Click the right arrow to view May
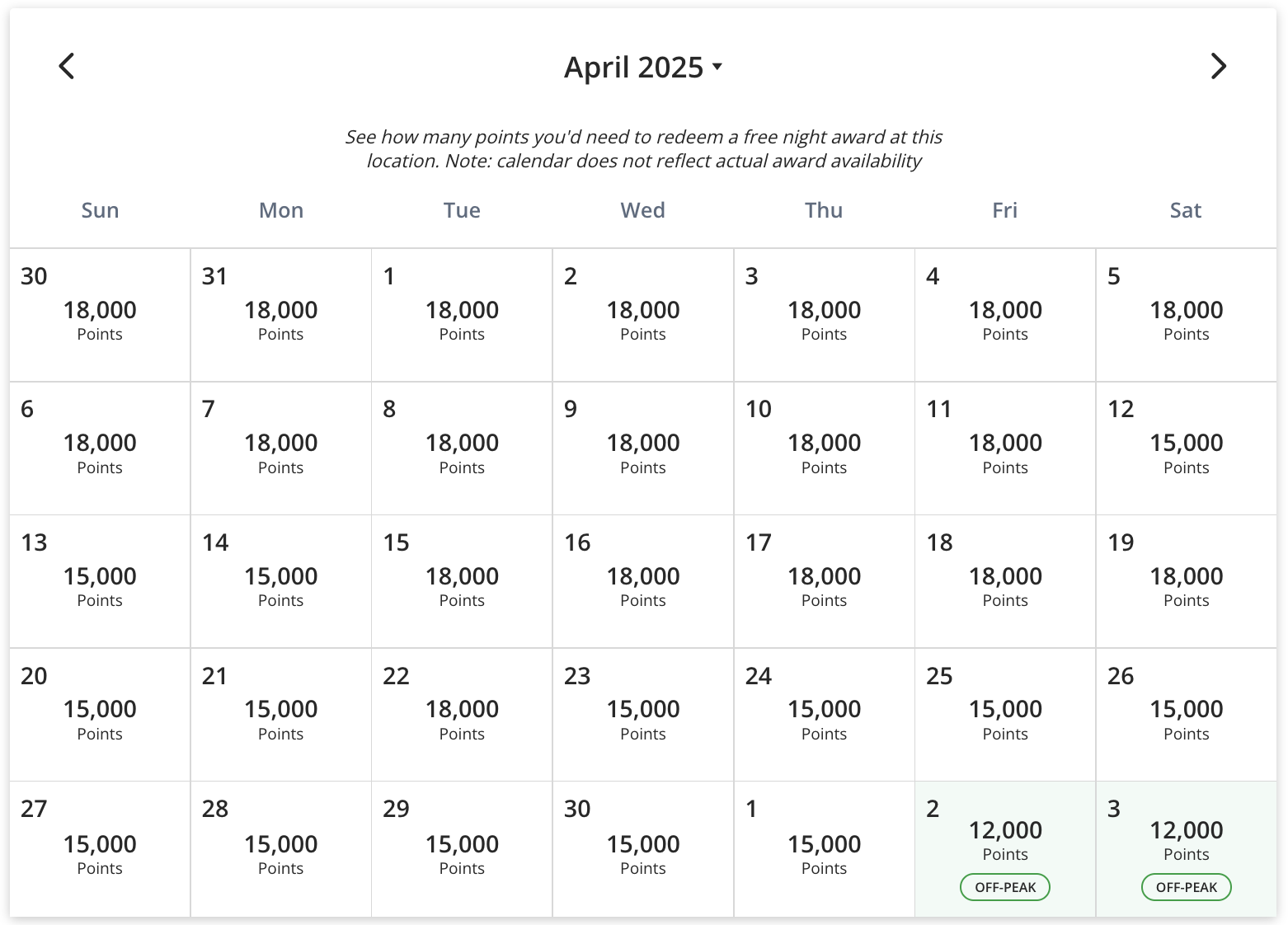Image resolution: width=1288 pixels, height=925 pixels. [1219, 66]
